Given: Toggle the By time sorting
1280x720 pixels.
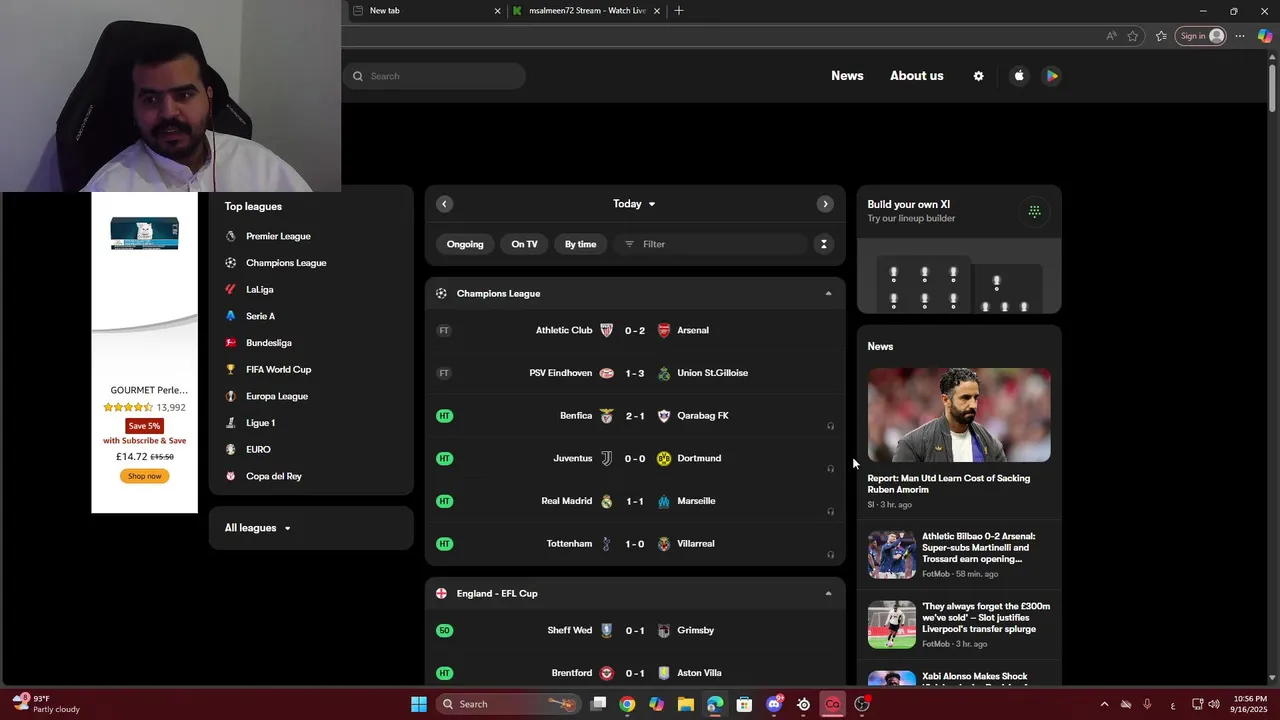Looking at the screenshot, I should [580, 244].
